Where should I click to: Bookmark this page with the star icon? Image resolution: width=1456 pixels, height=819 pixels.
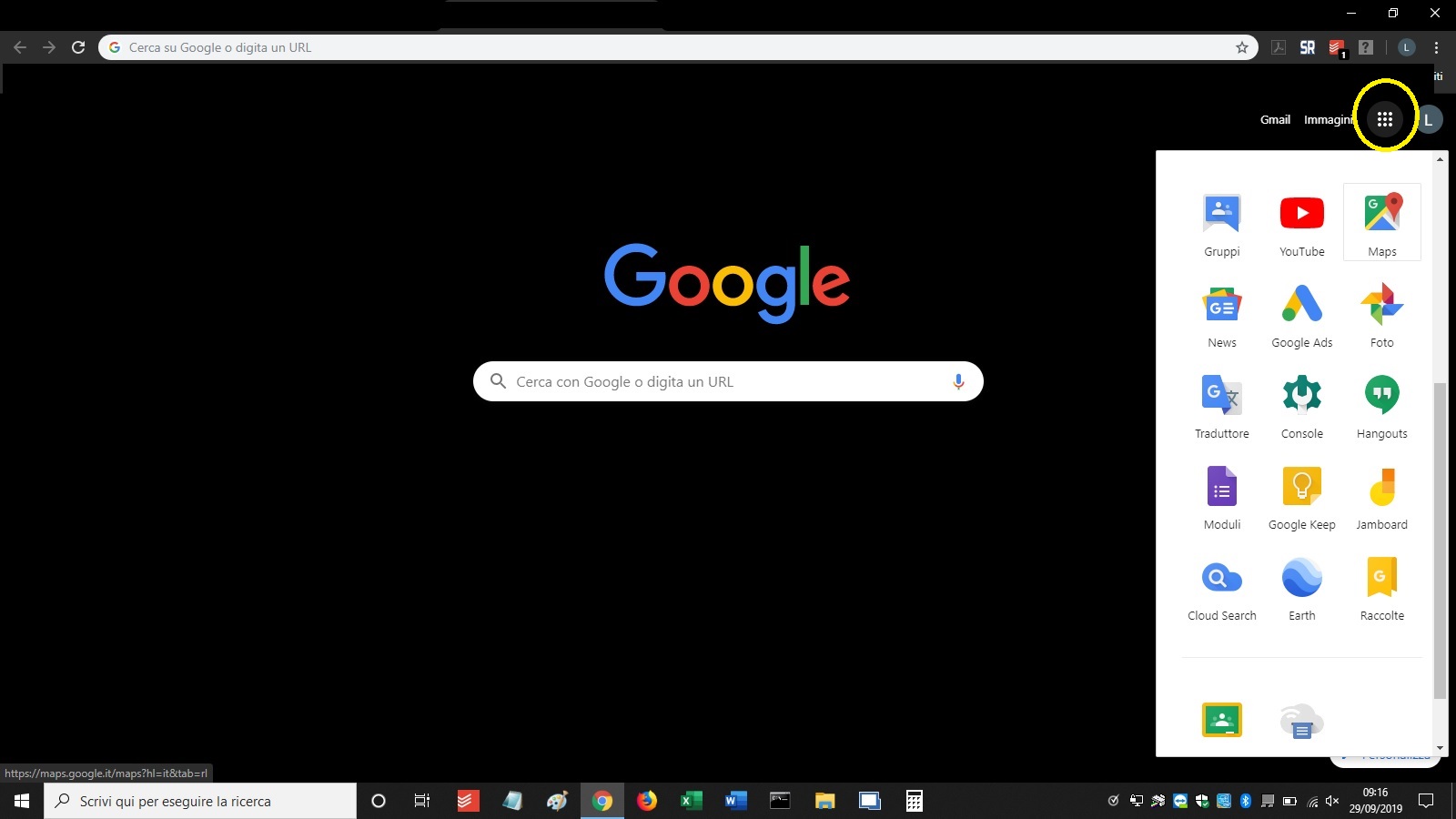[x=1241, y=47]
